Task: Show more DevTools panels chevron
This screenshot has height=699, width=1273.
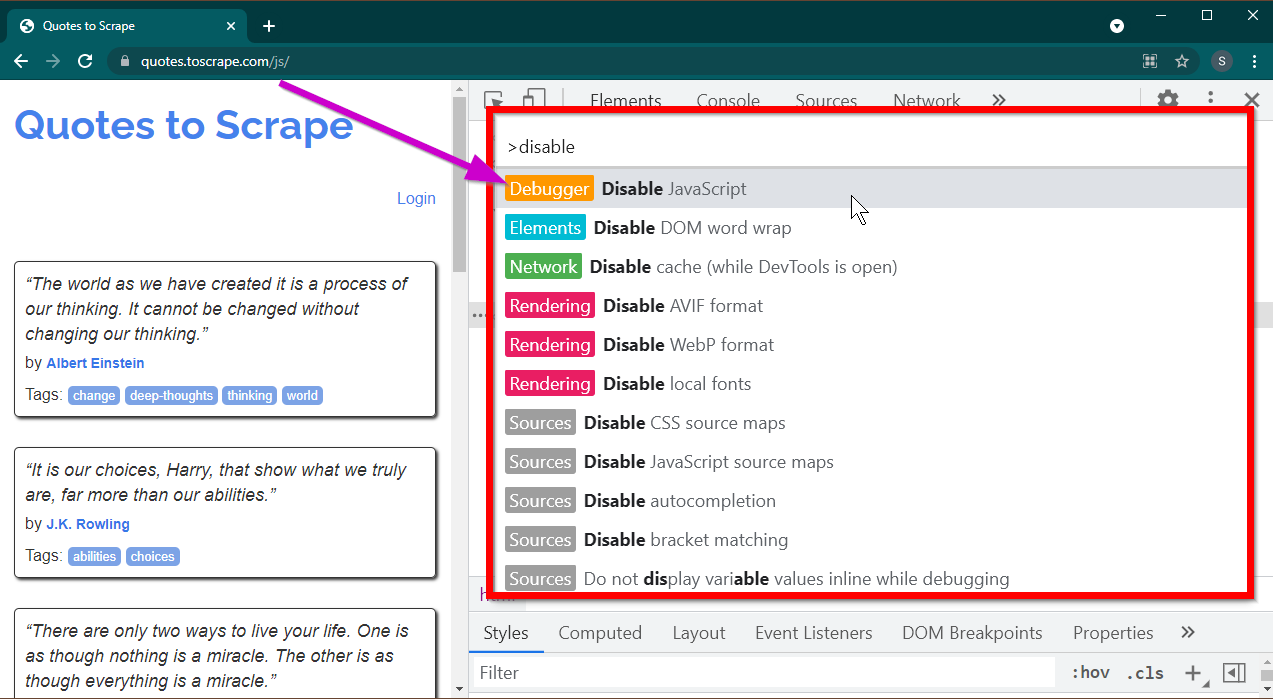Action: [x=998, y=100]
